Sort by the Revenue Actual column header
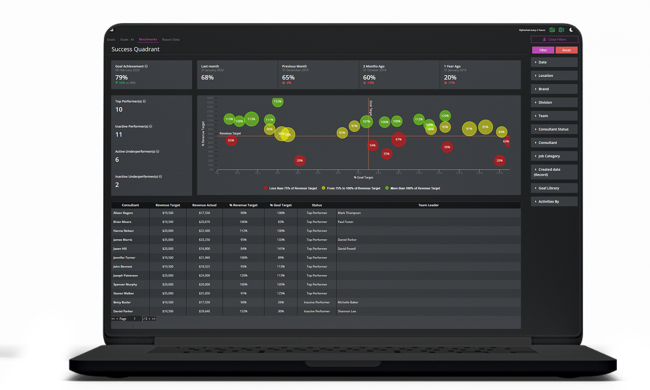 coord(204,205)
